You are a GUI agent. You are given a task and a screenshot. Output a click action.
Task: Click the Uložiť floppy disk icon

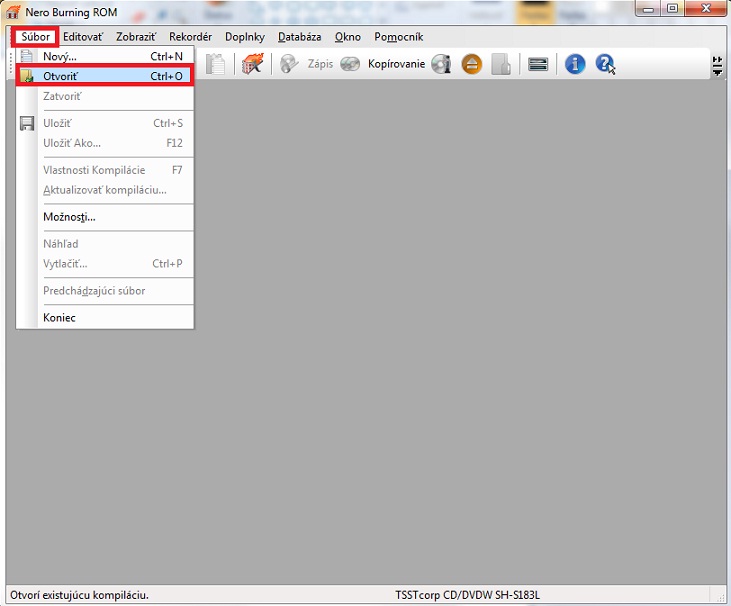pos(27,123)
